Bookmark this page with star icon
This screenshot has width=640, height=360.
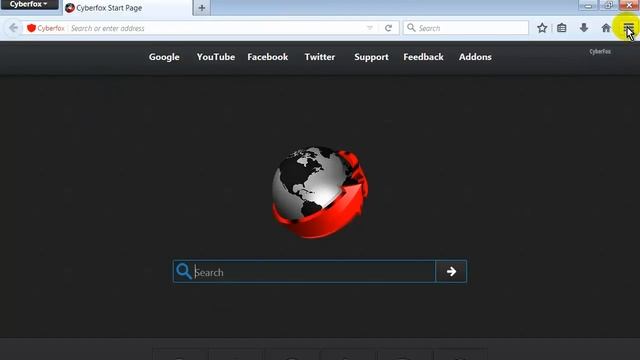(542, 28)
